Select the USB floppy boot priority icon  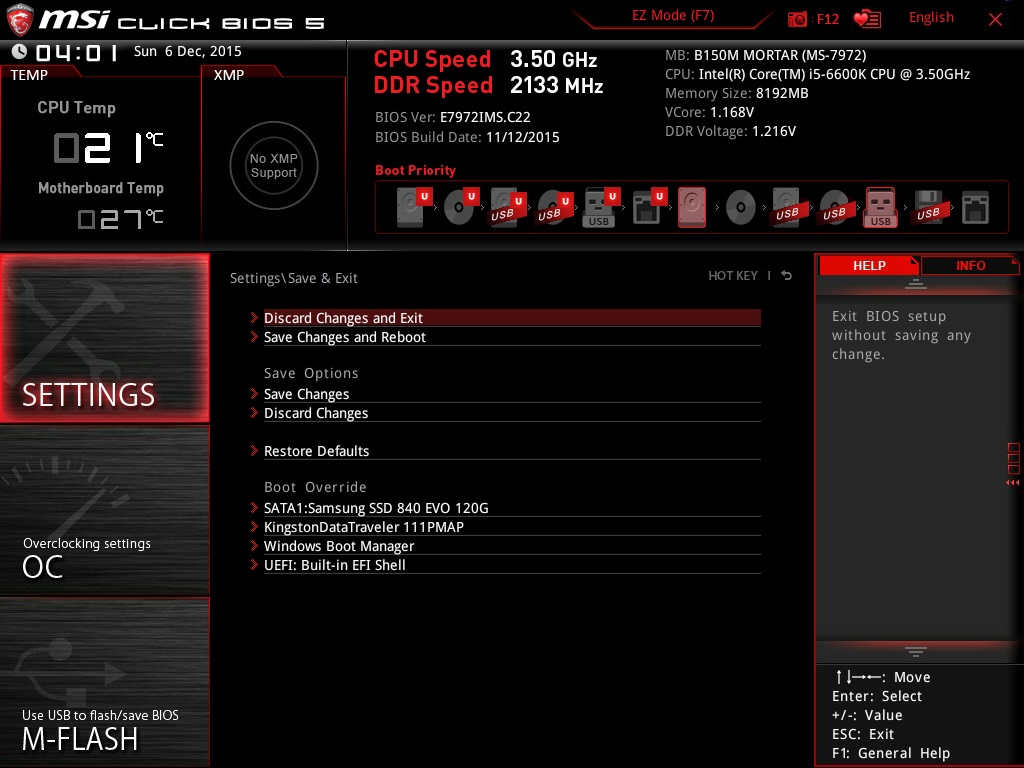click(927, 208)
